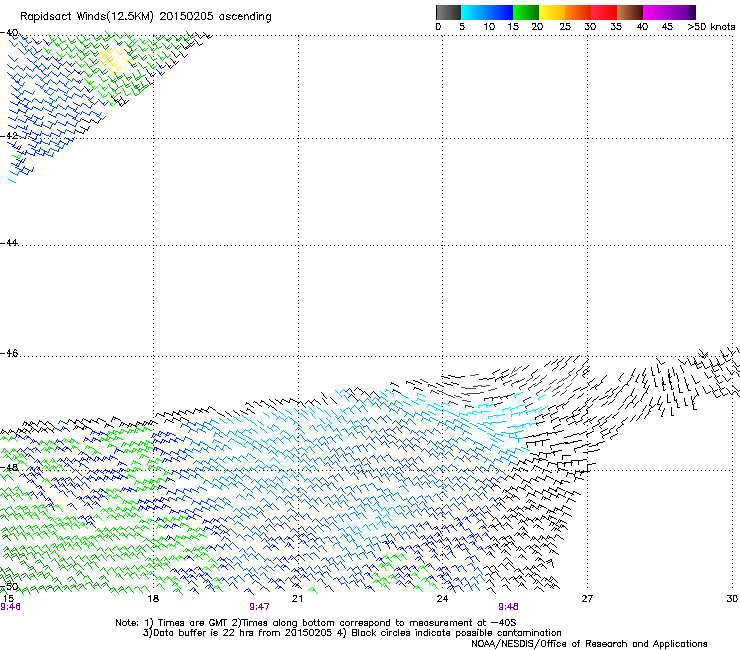
Task: Click the brown 35-40 knots color swatch
Action: click(x=630, y=12)
